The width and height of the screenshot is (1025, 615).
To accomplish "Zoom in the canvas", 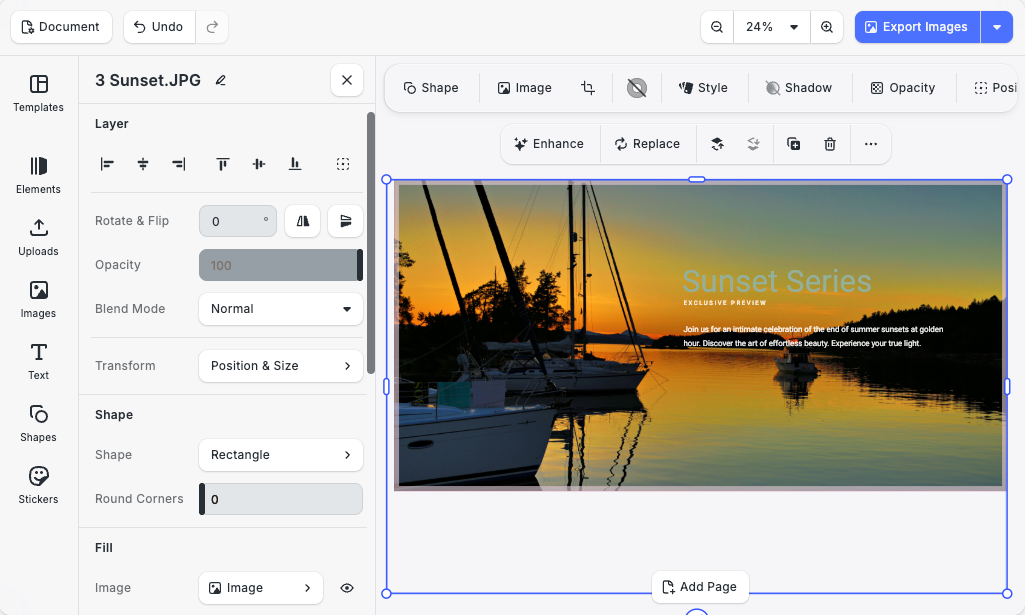I will coord(827,27).
